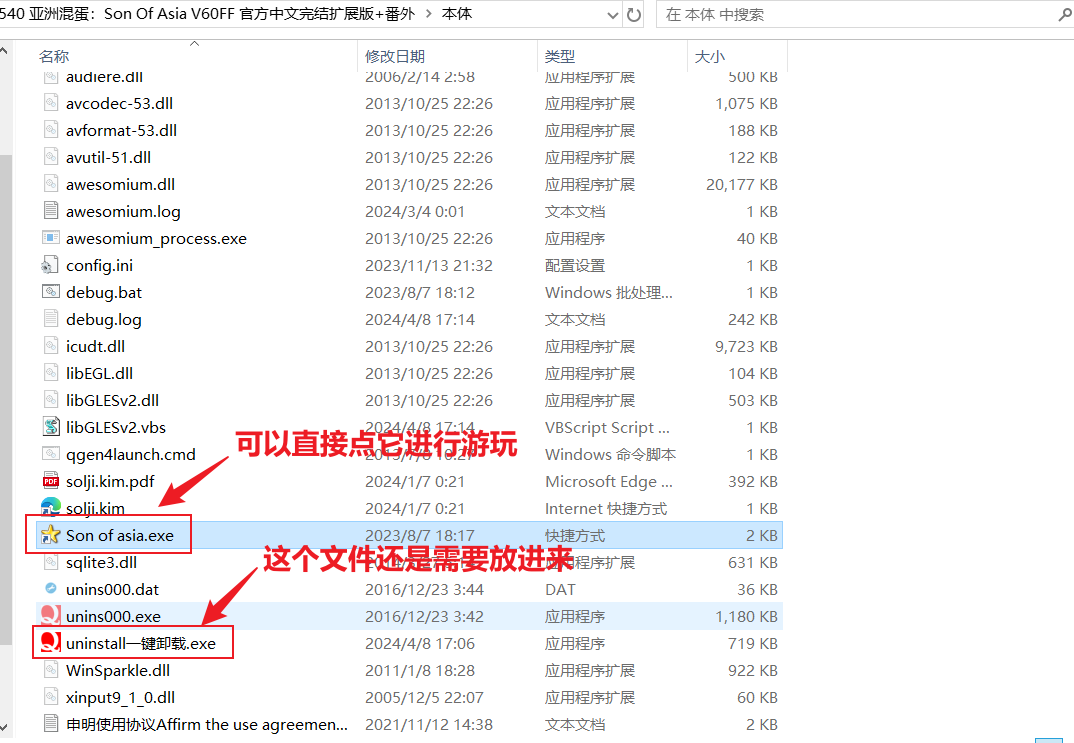Click the qgen4launch.cmd file icon

coord(51,454)
